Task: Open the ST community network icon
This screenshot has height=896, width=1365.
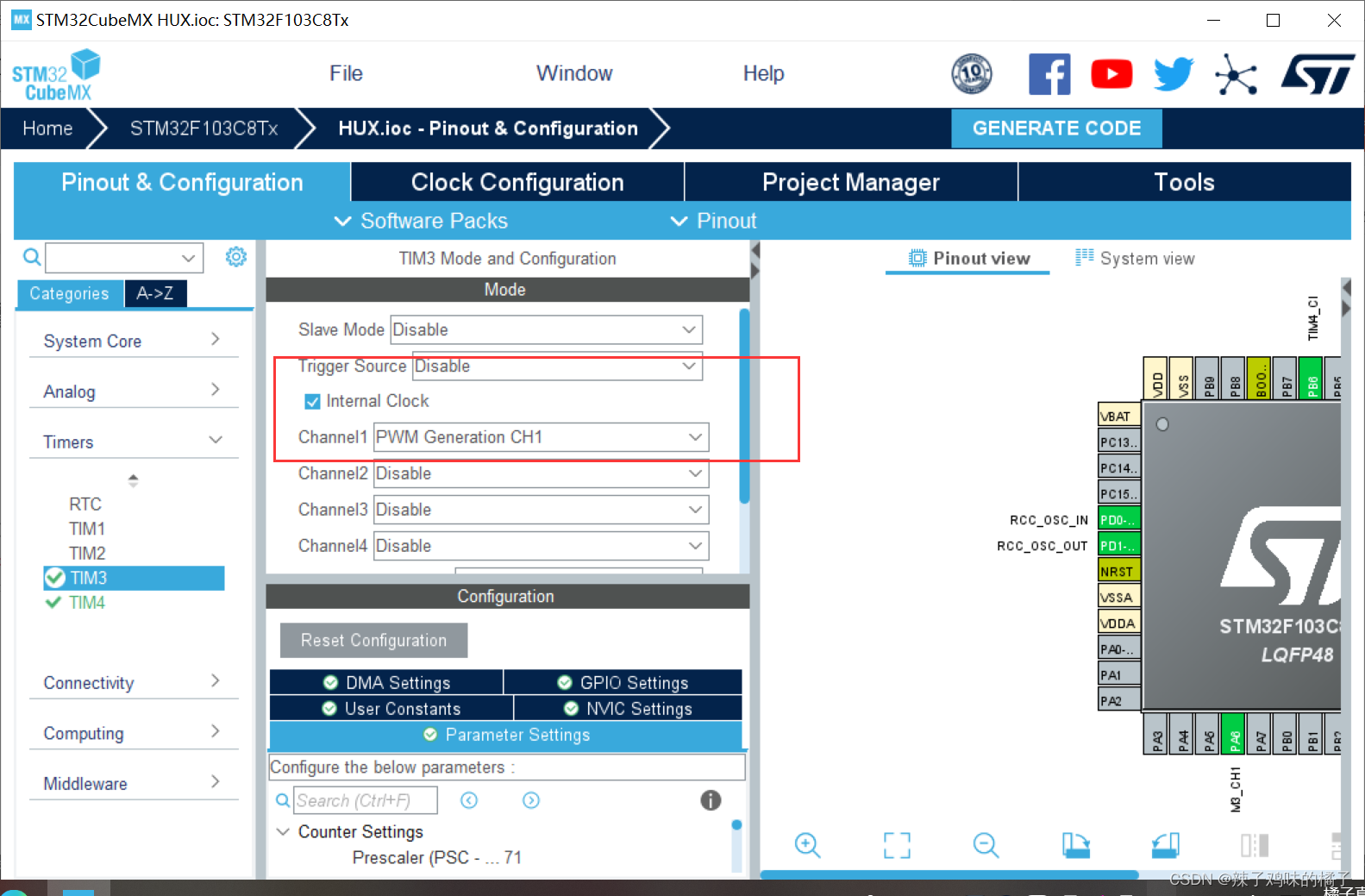Action: coord(1237,74)
